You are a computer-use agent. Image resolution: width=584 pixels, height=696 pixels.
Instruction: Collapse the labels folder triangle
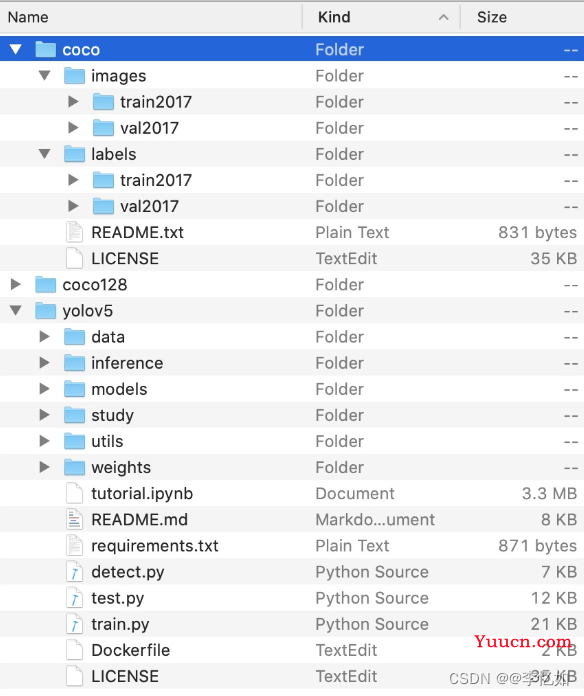pos(44,154)
